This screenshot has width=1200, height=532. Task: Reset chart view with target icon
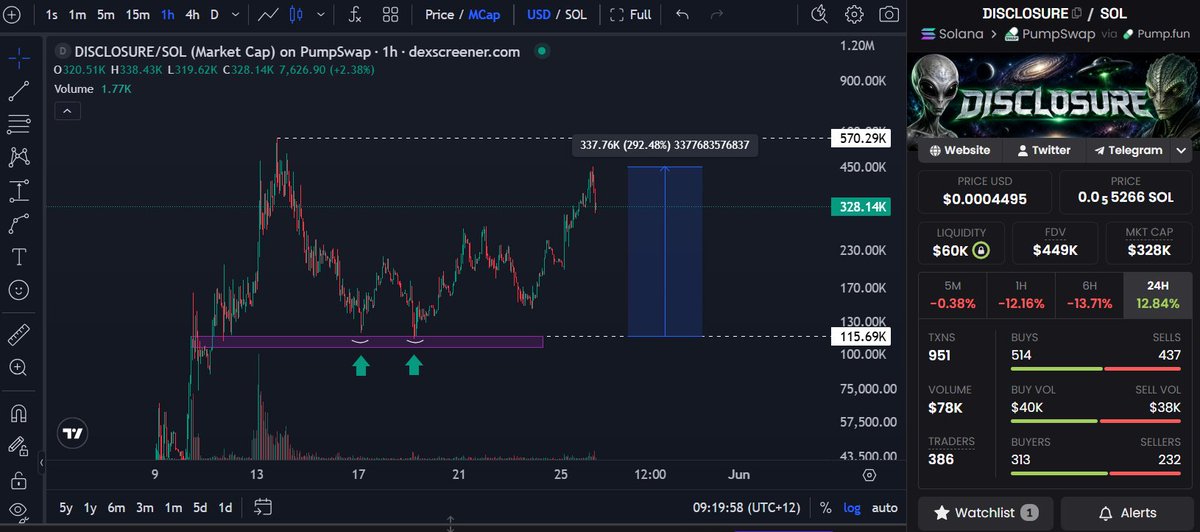[x=869, y=475]
